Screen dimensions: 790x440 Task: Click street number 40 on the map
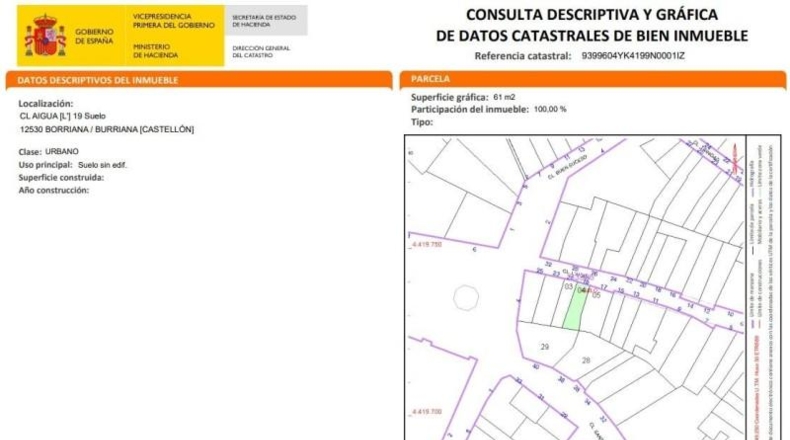(535, 366)
